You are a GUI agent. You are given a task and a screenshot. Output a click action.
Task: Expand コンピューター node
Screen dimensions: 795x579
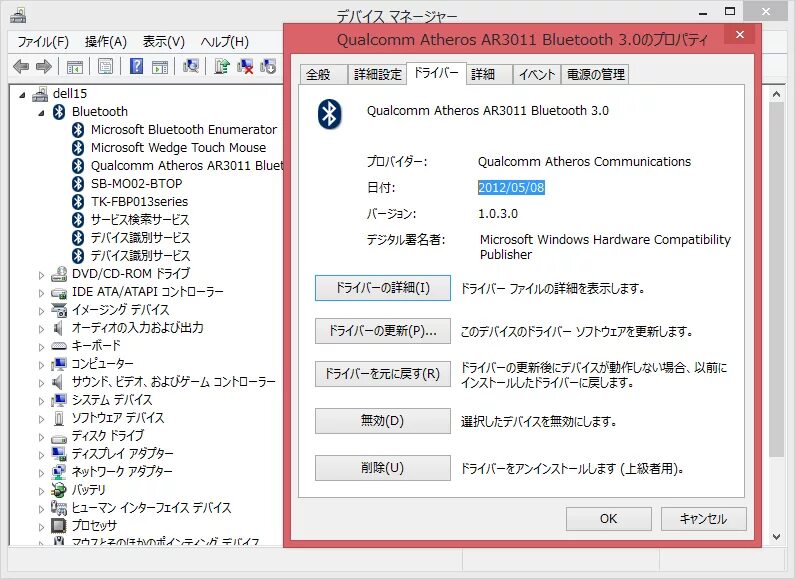coord(42,365)
